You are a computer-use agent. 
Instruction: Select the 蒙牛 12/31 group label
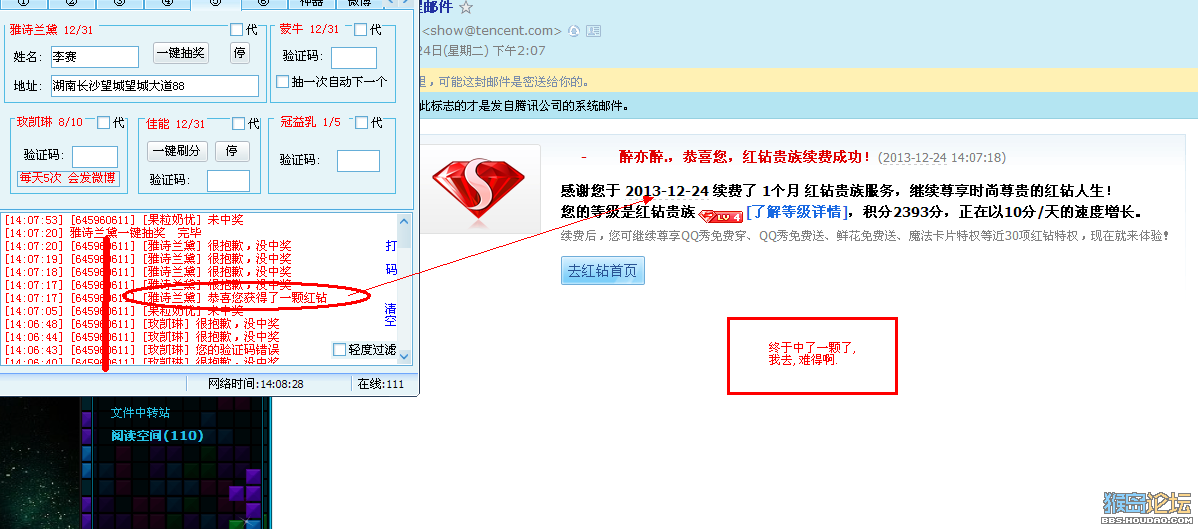309,29
